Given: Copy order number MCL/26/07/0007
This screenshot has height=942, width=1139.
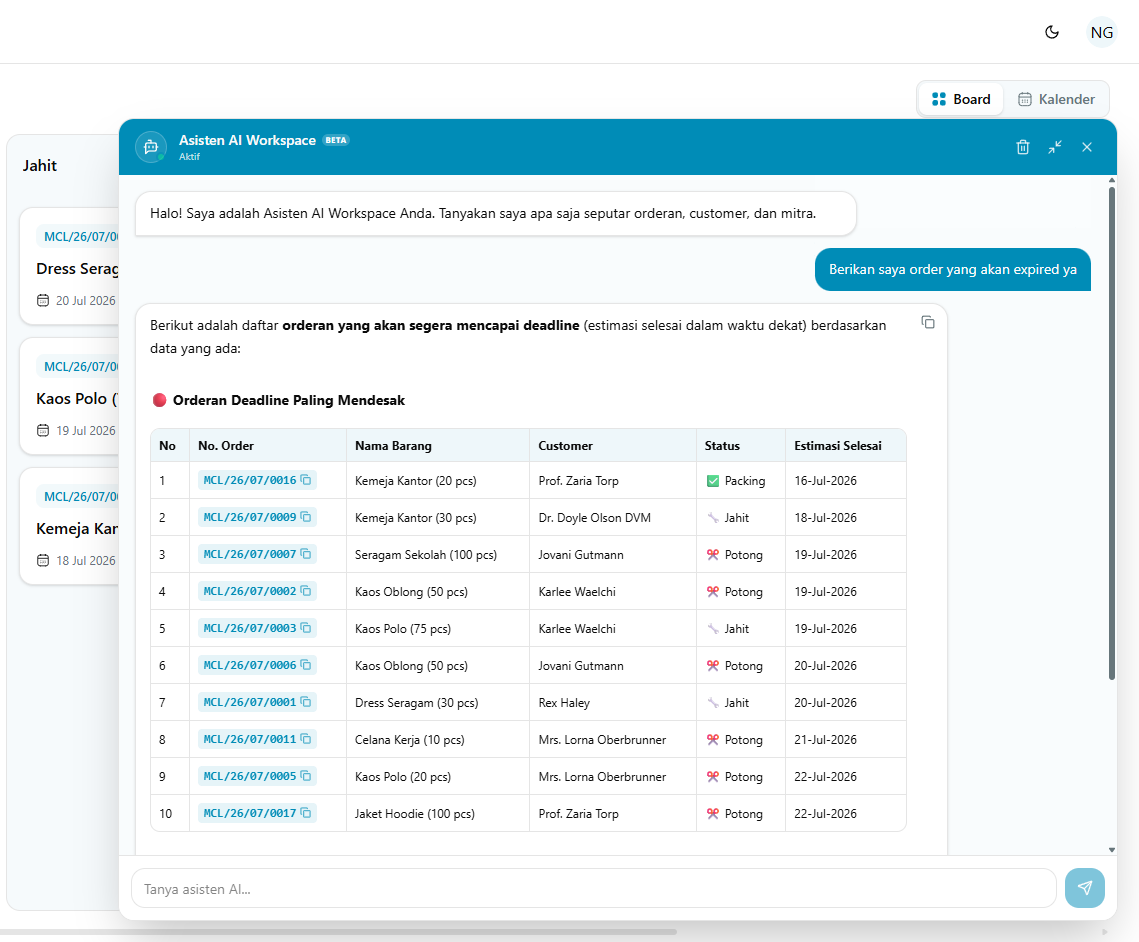Looking at the screenshot, I should pos(306,554).
